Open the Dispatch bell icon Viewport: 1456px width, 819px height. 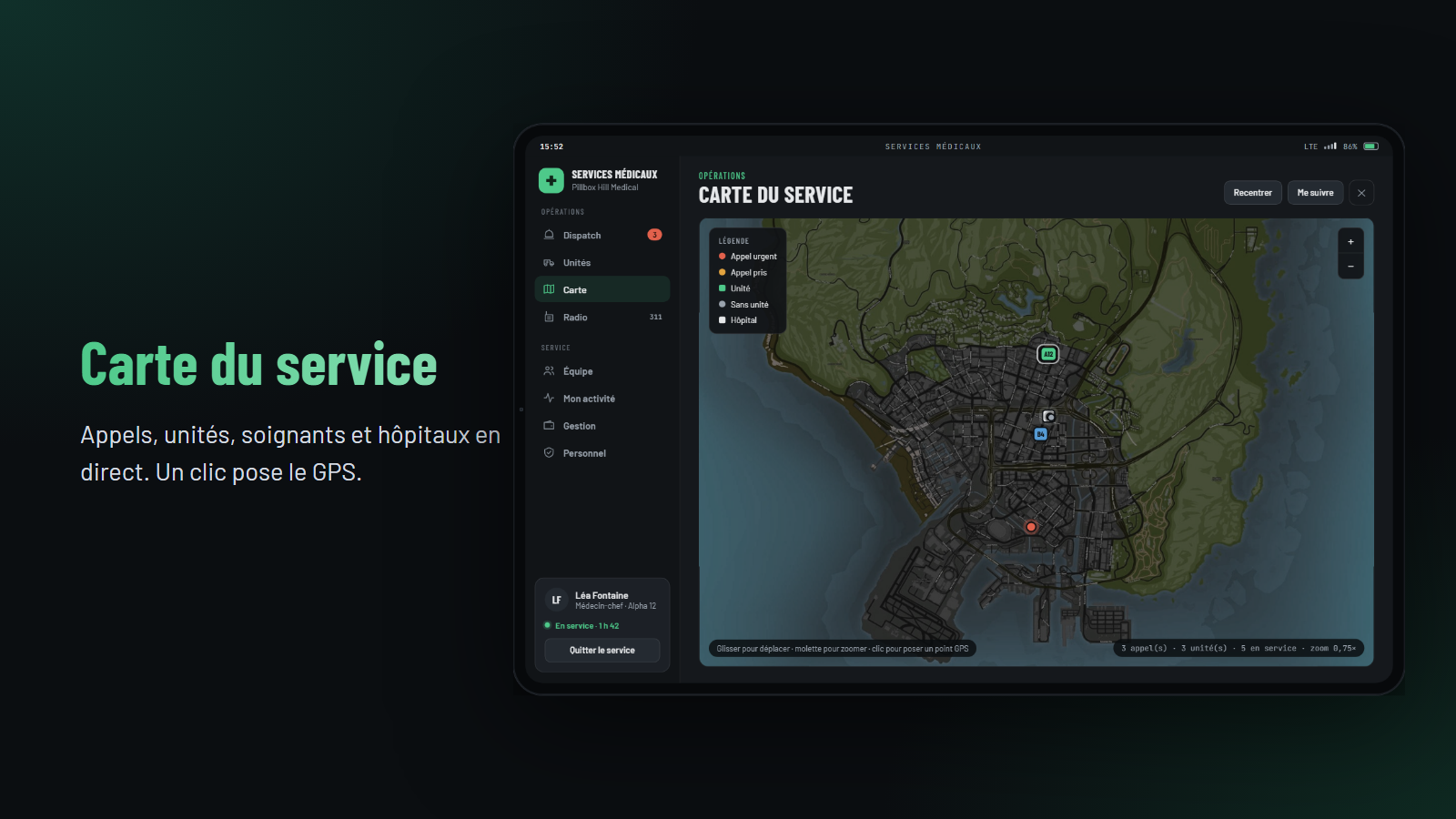coord(549,235)
